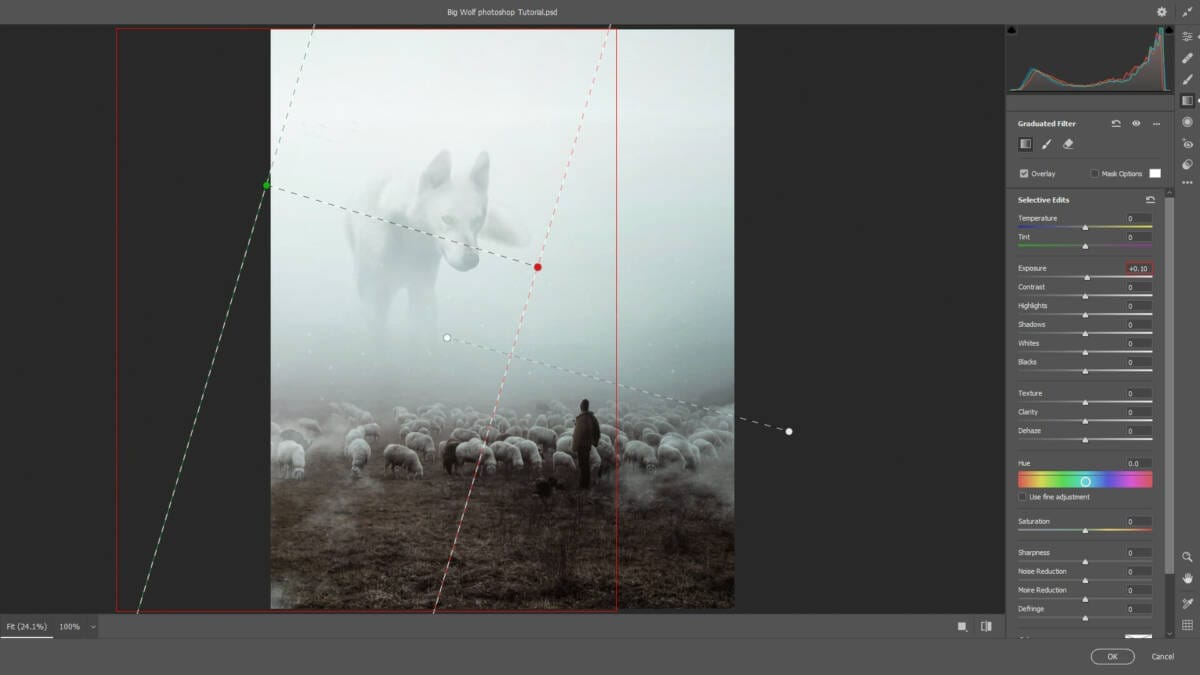Select the Adjustment Brush tool
Image resolution: width=1200 pixels, height=675 pixels.
coord(1187,80)
